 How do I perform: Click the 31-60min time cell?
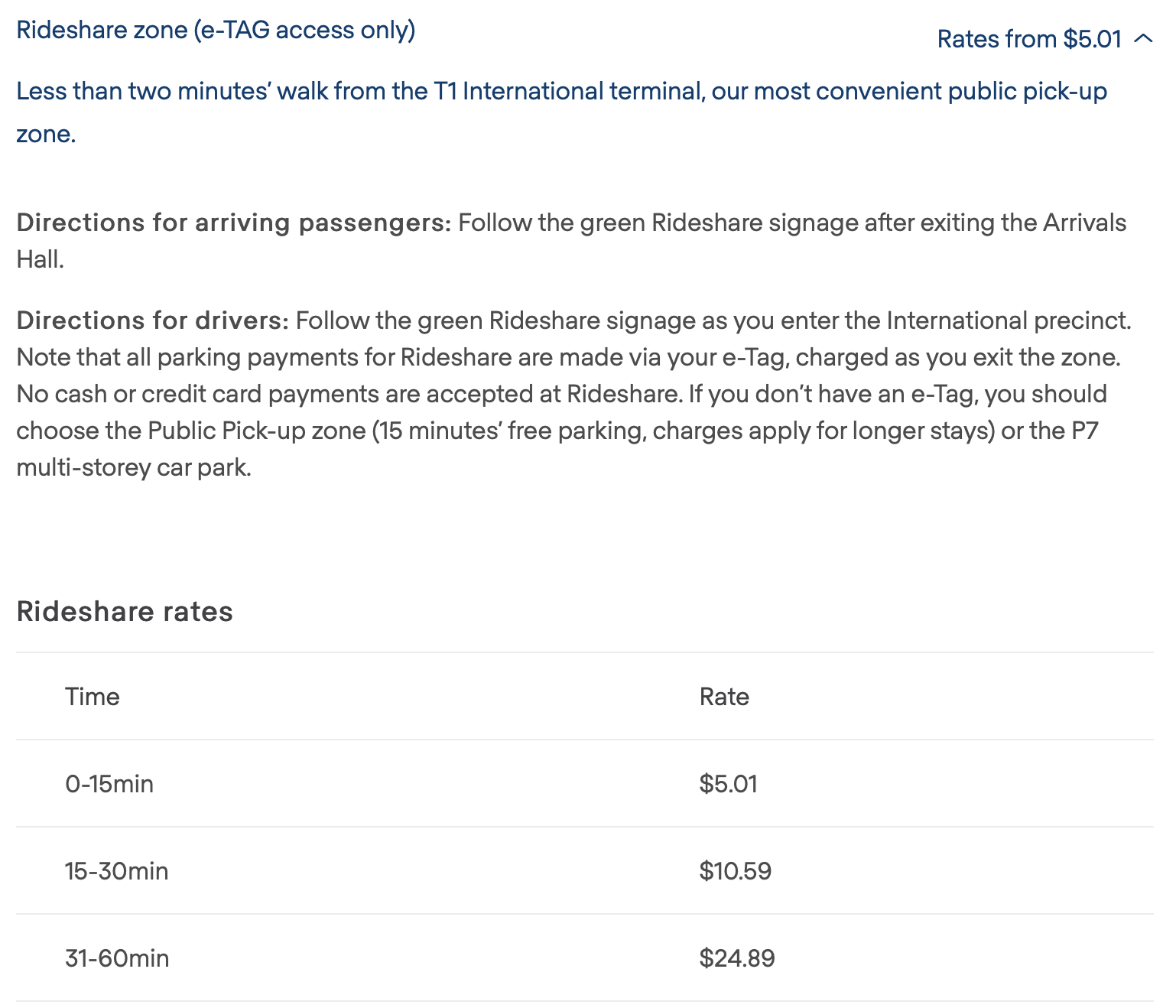(x=117, y=958)
